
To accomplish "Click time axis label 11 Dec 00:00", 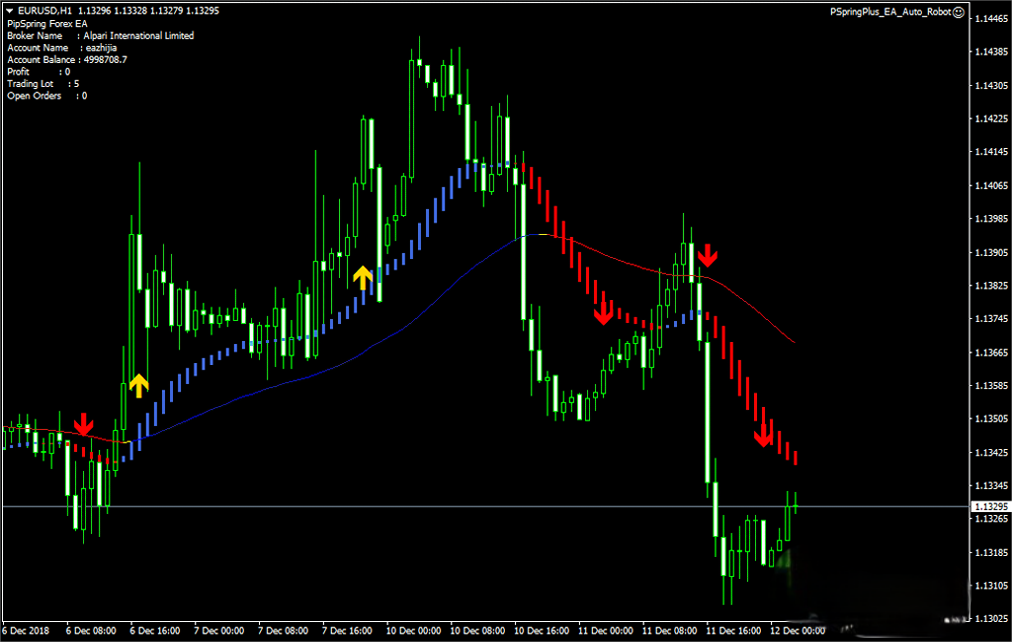I will click(x=605, y=630).
